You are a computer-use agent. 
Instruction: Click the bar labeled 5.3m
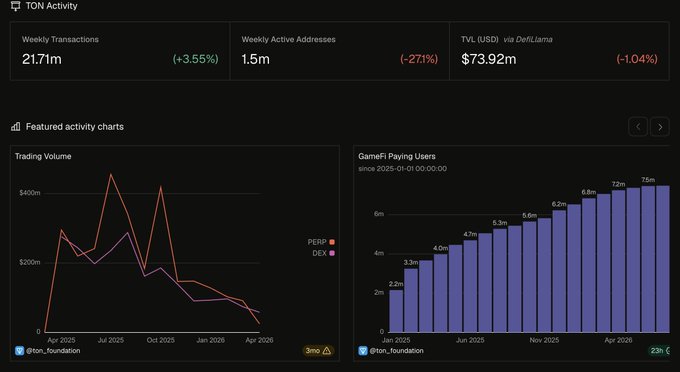coord(500,281)
